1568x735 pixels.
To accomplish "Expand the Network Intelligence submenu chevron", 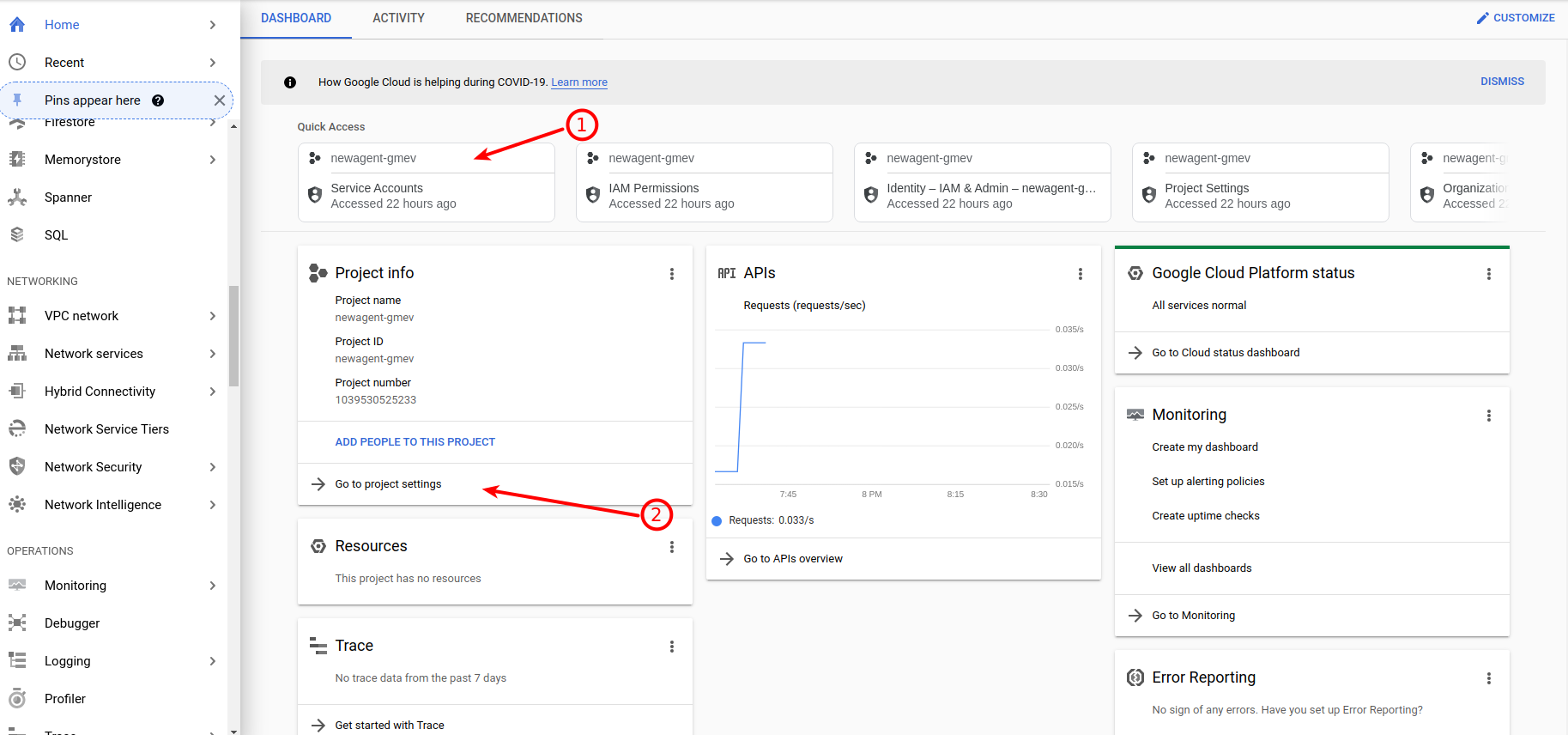I will pyautogui.click(x=213, y=505).
